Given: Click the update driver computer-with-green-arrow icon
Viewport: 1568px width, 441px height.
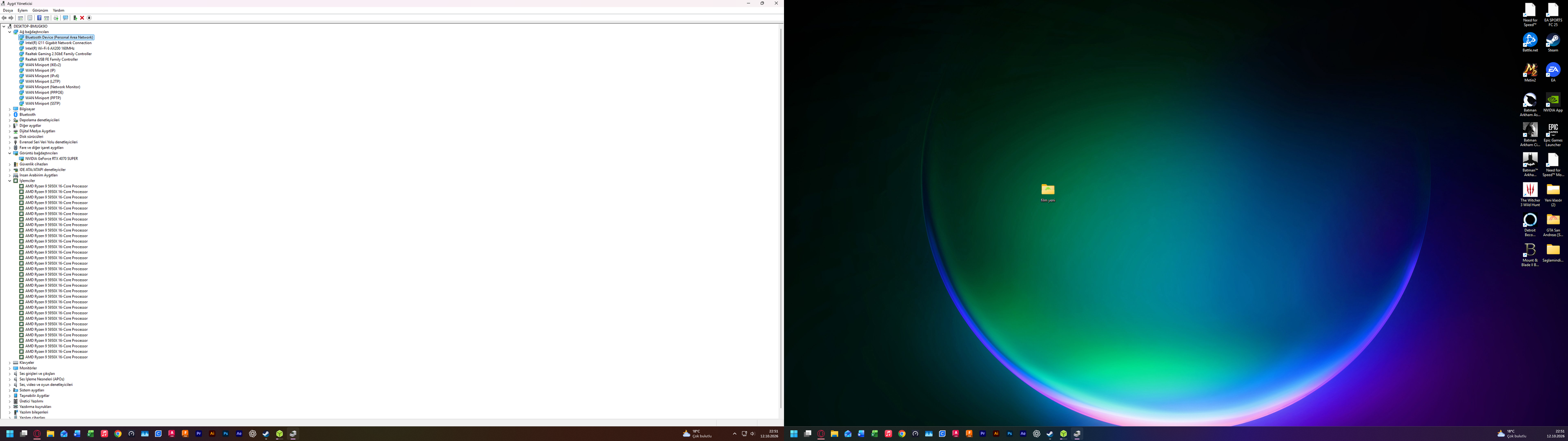Looking at the screenshot, I should coord(76,18).
